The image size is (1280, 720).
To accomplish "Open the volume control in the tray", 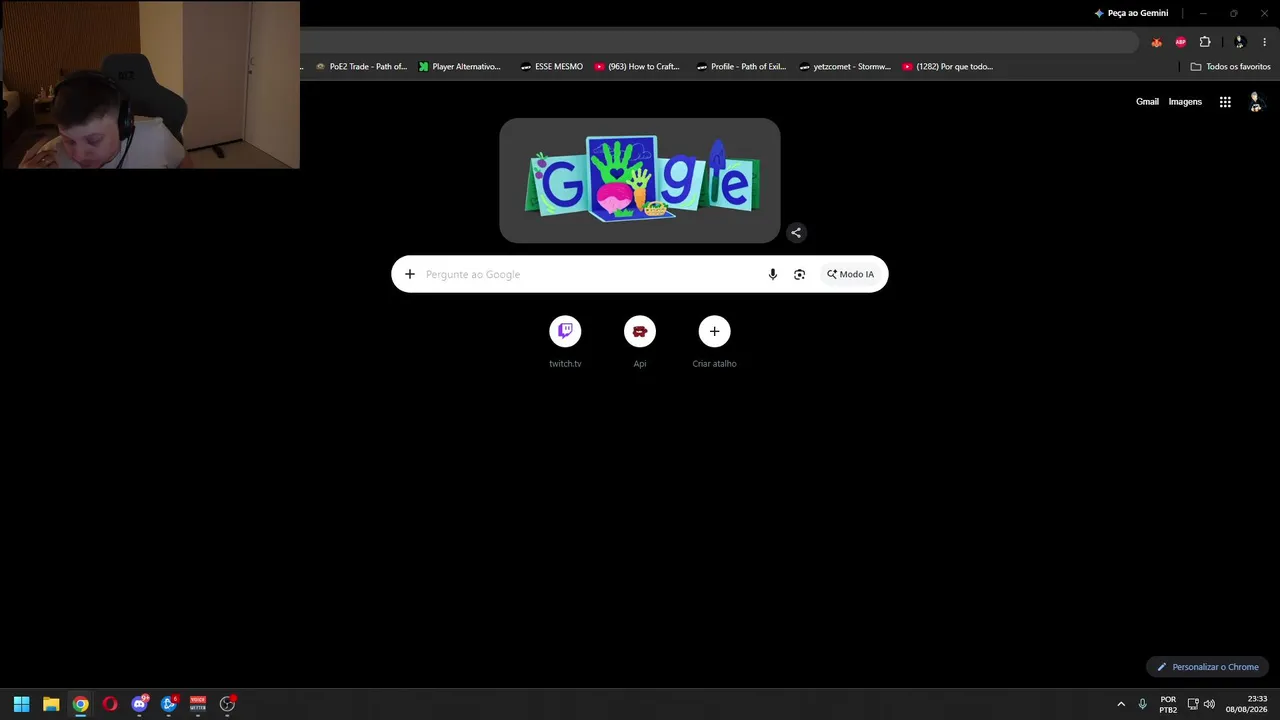I will pyautogui.click(x=1210, y=704).
